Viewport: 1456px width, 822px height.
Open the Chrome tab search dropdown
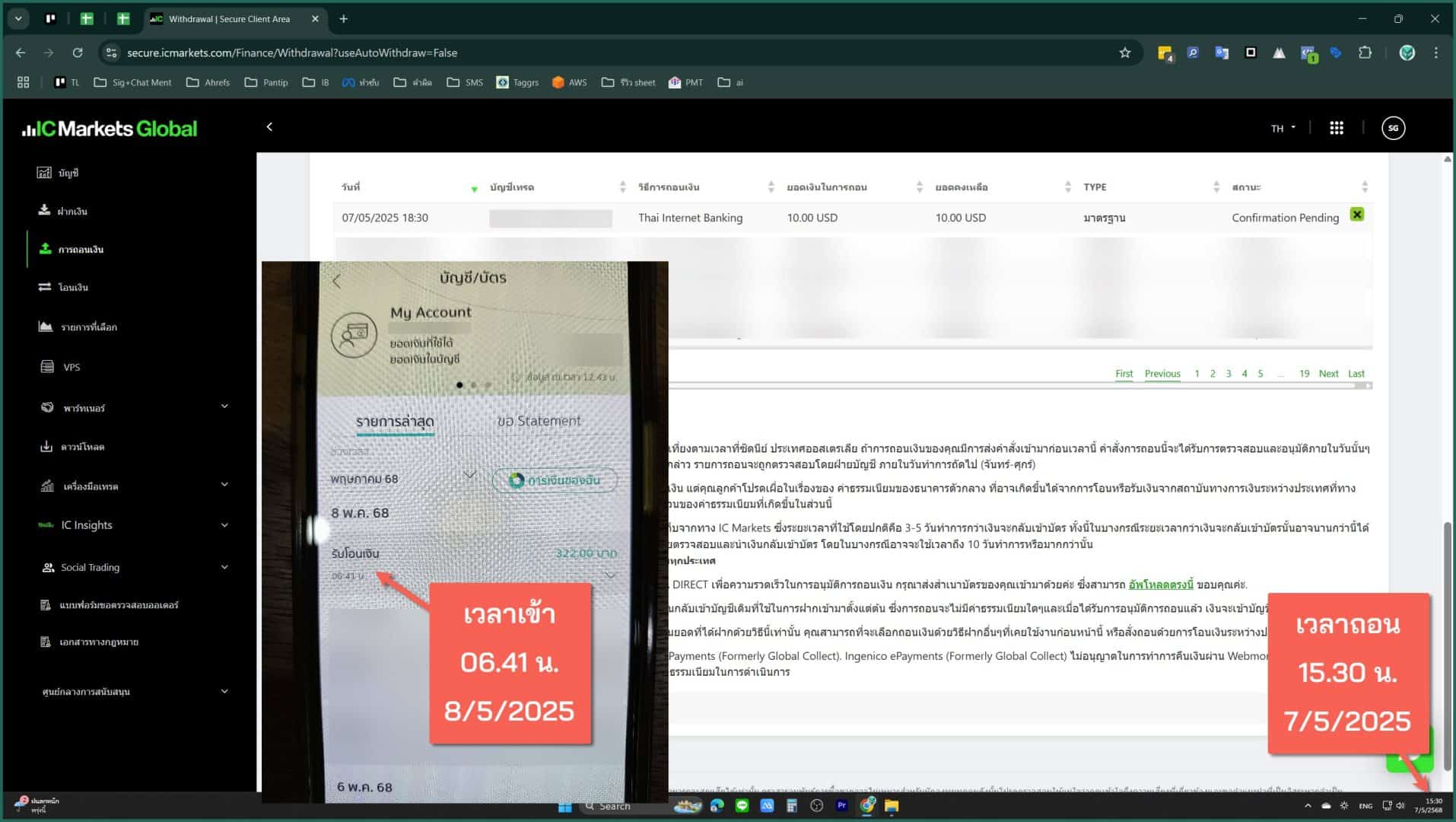pyautogui.click(x=18, y=18)
